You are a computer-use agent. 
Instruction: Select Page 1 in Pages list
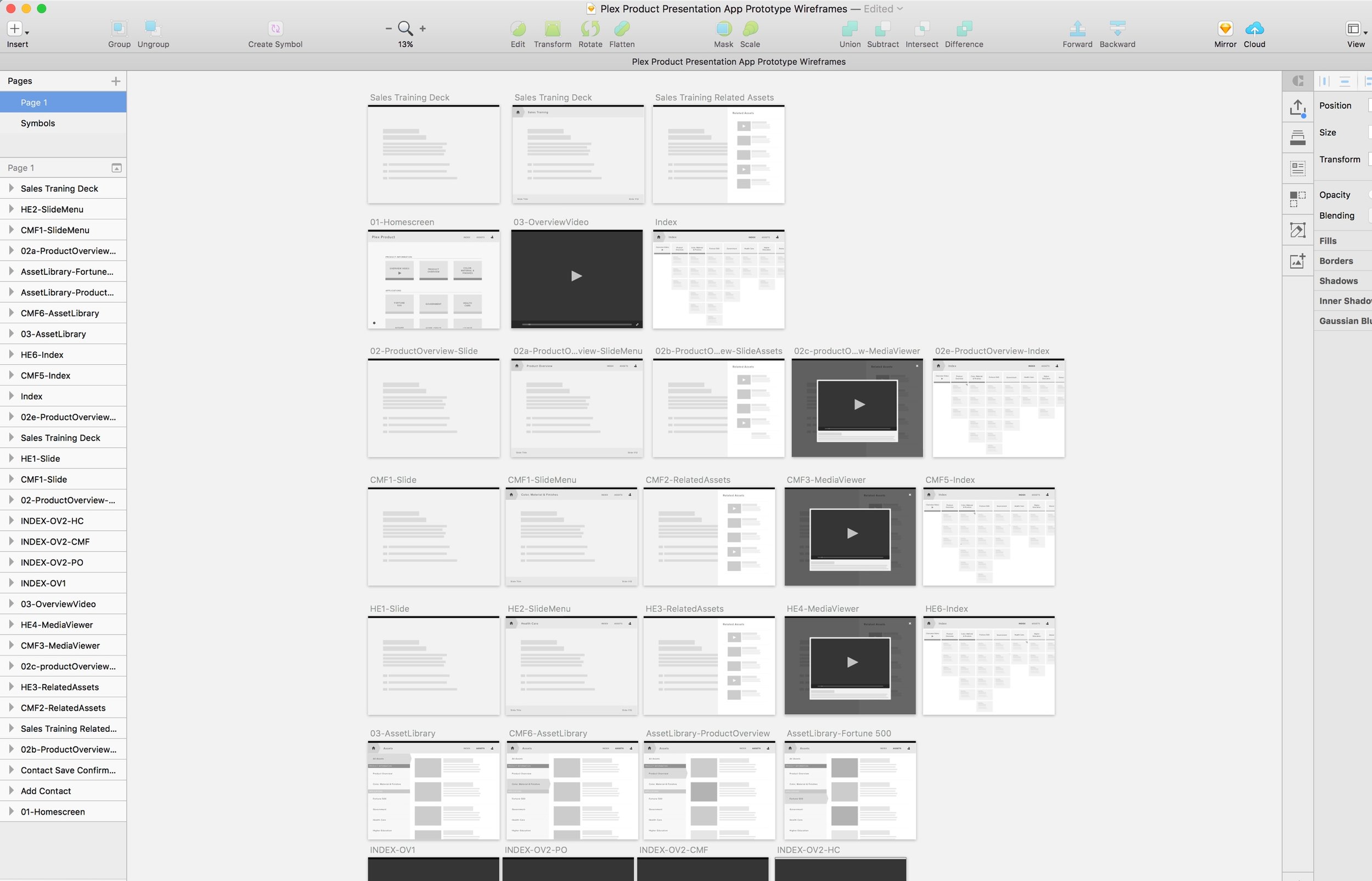click(63, 103)
